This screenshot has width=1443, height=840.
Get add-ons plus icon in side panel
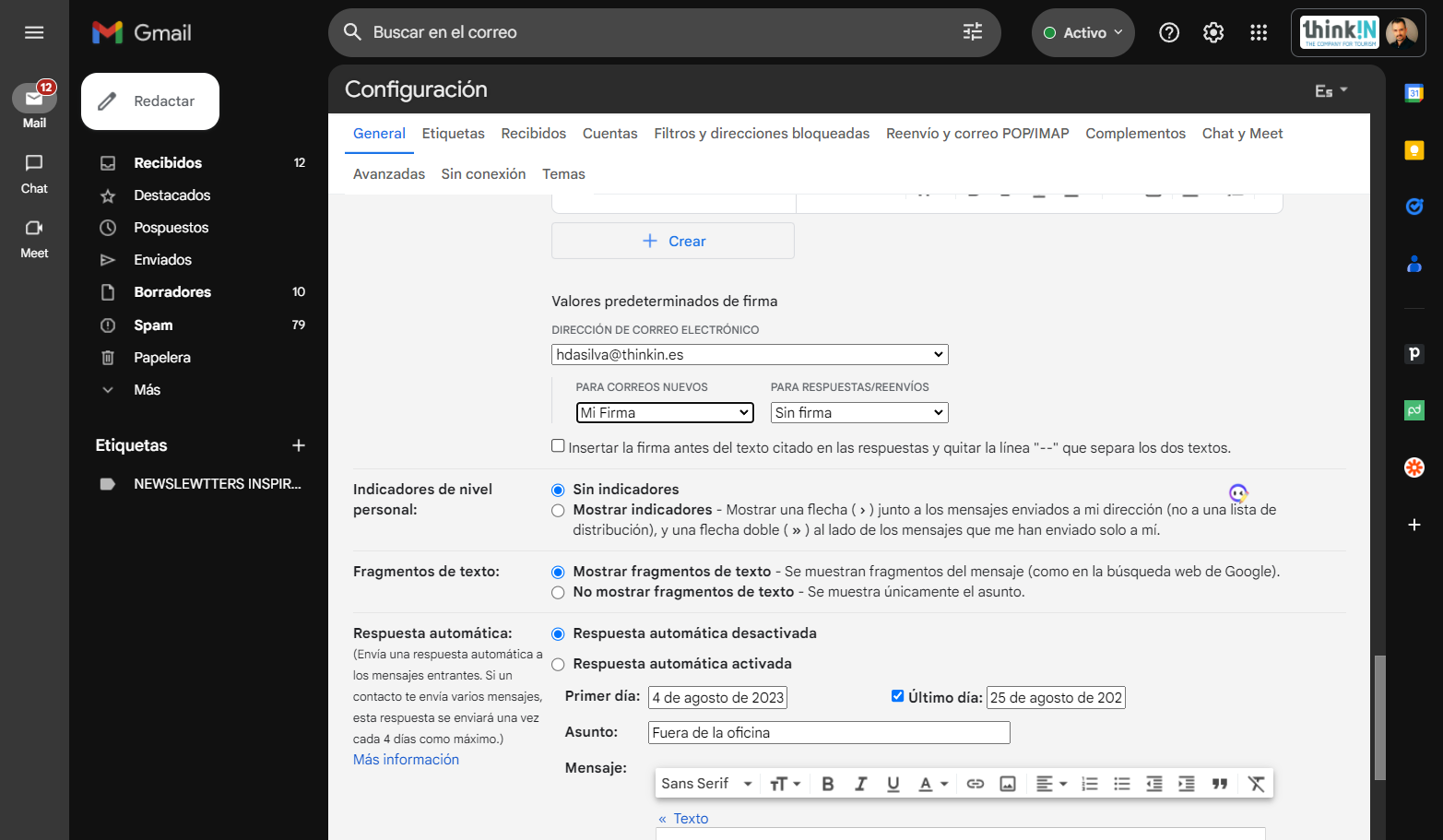coord(1413,525)
